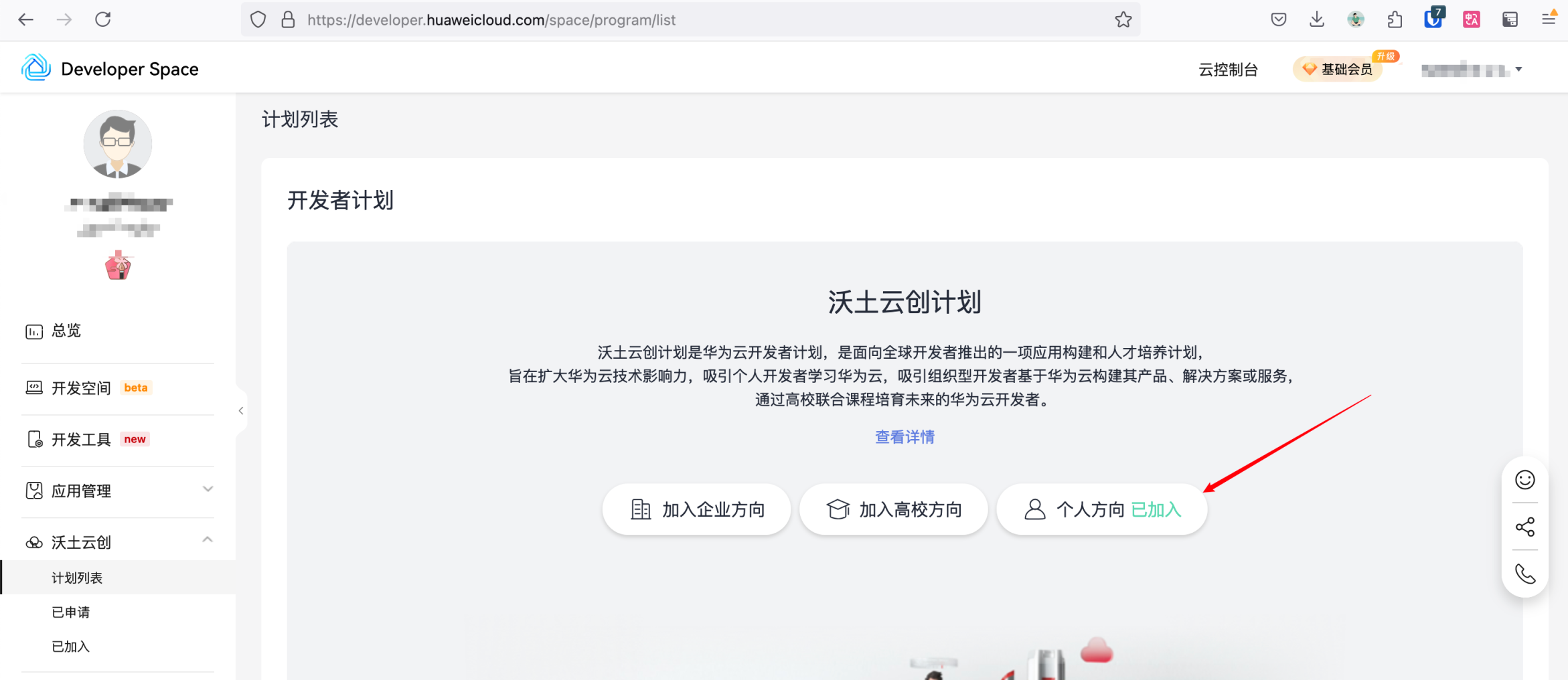
Task: Reload the page with the refresh icon
Action: point(103,20)
